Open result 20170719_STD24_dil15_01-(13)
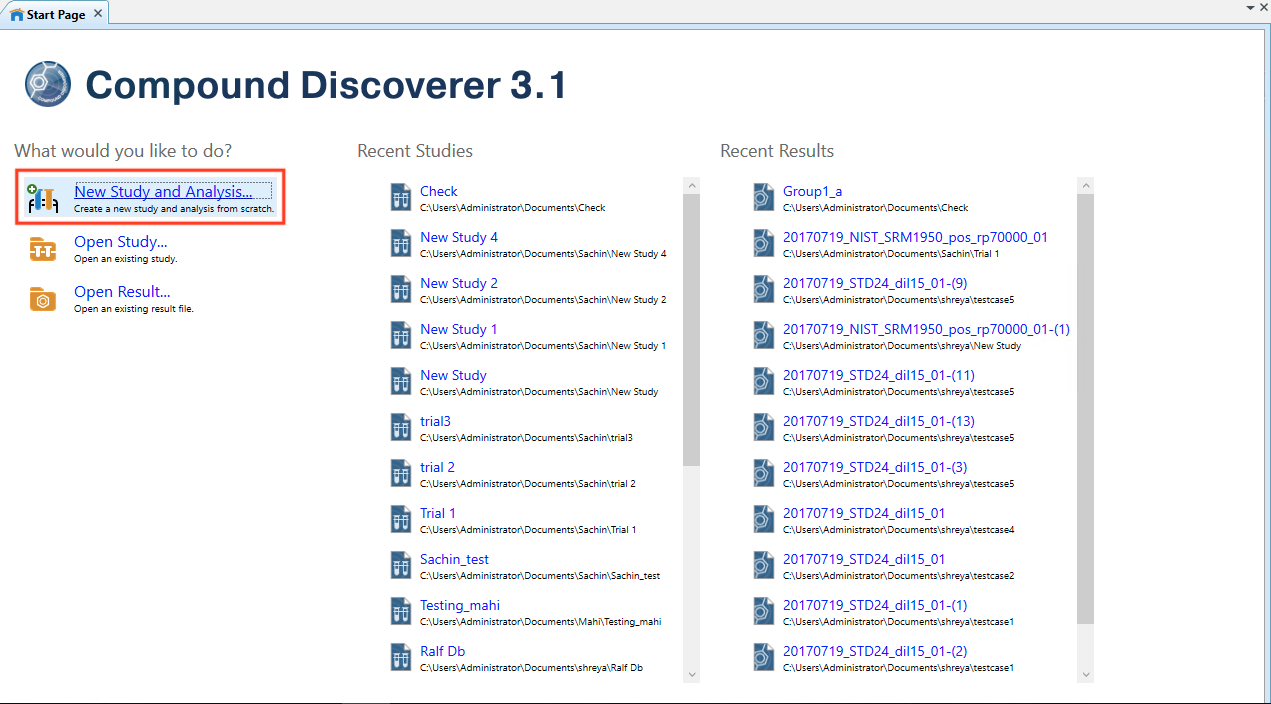Viewport: 1271px width, 704px height. [x=879, y=421]
